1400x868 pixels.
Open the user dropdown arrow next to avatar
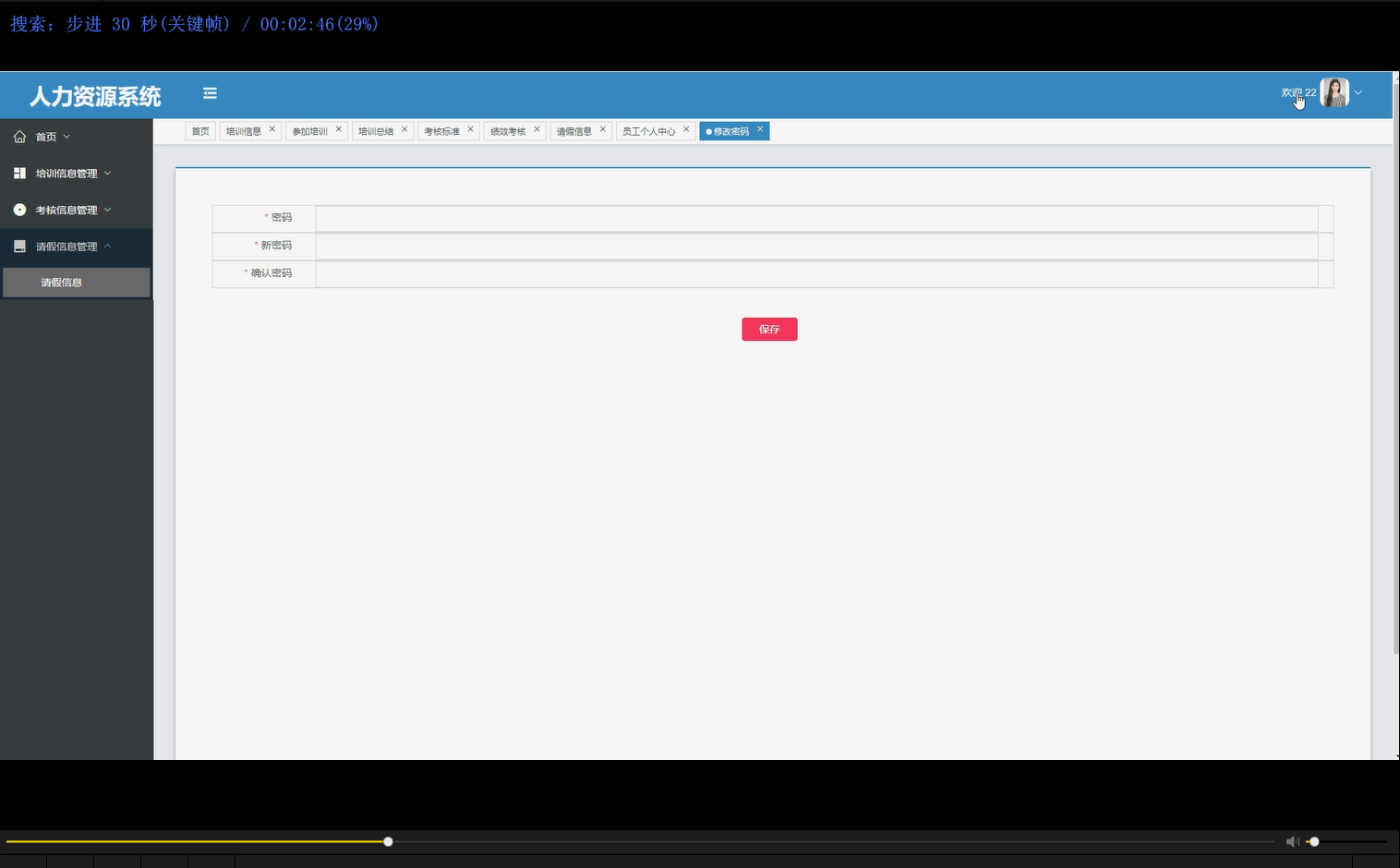pyautogui.click(x=1358, y=92)
